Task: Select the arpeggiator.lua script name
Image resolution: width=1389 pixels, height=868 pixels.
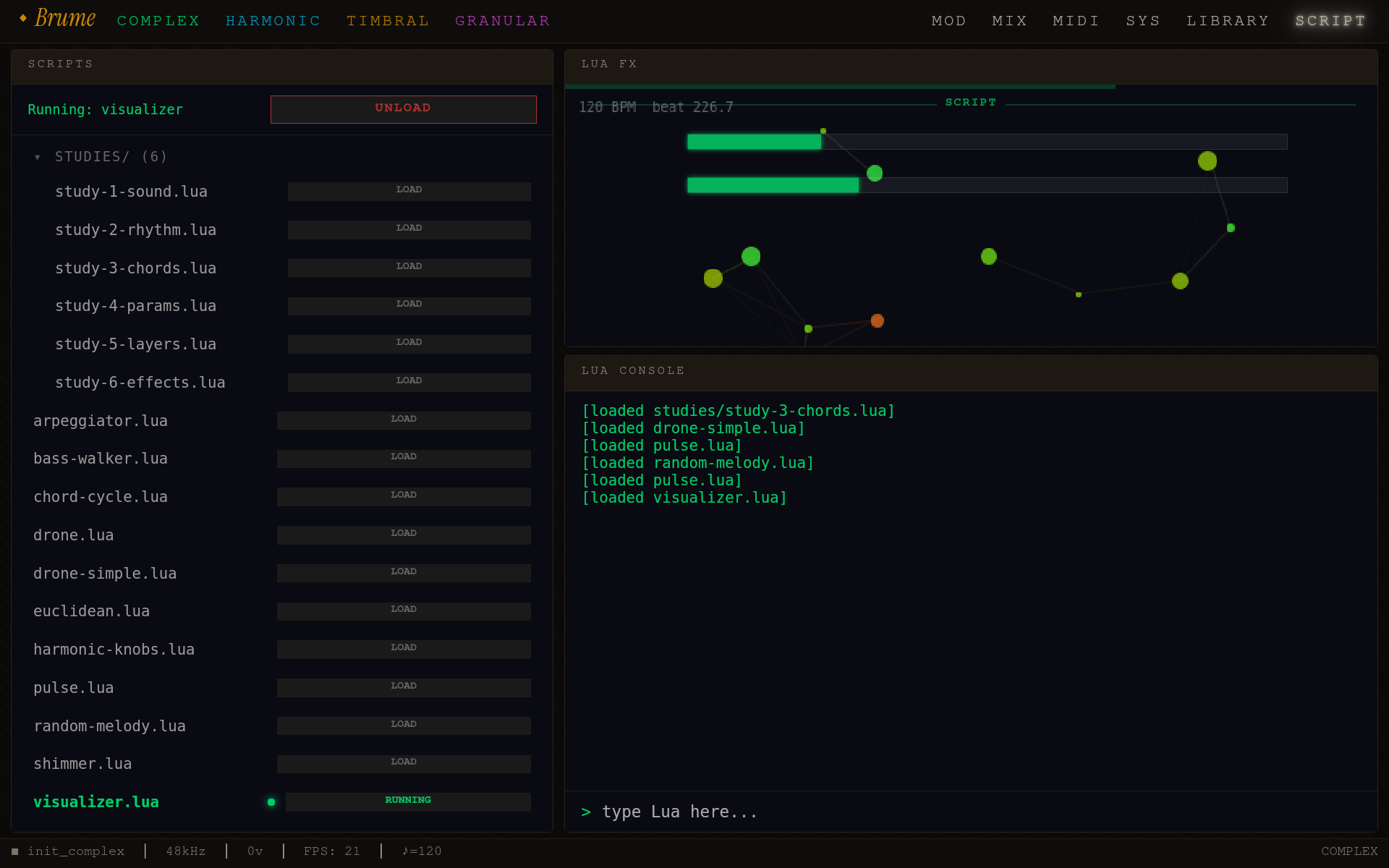Action: [x=101, y=420]
